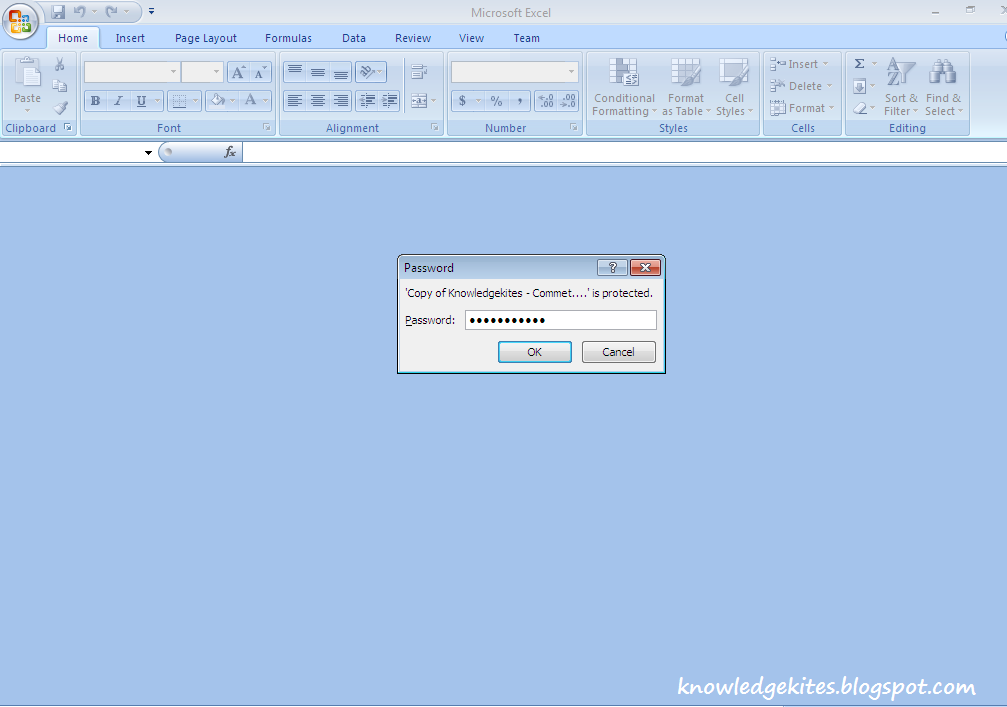Select Middle Align icon
Screen dimensions: 1007x707
[318, 72]
